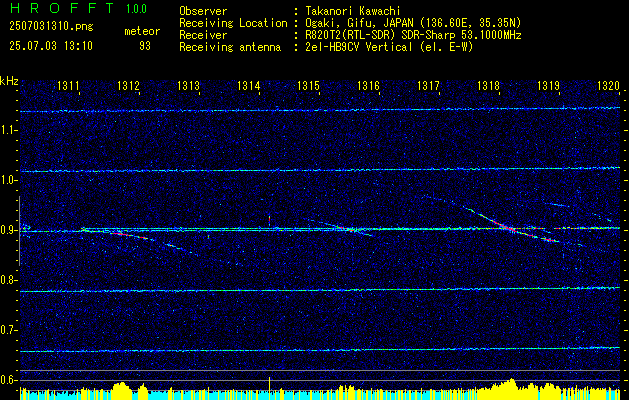Image resolution: width=629 pixels, height=400 pixels.
Task: Click the R820T2(RTL-SDR) receiver text
Action: pos(412,35)
